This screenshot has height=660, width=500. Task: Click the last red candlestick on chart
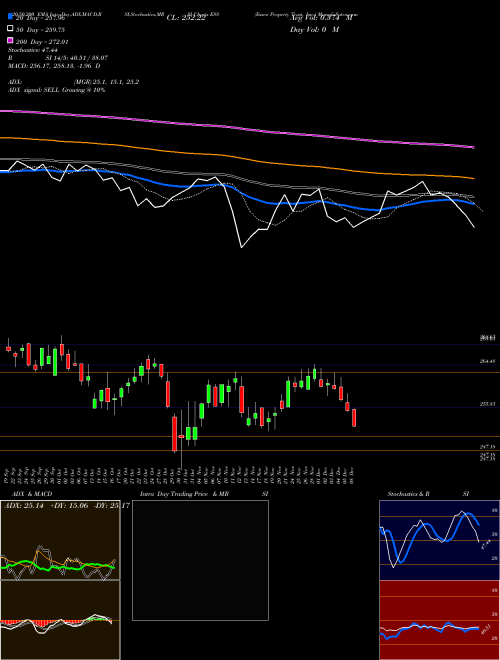tap(354, 418)
